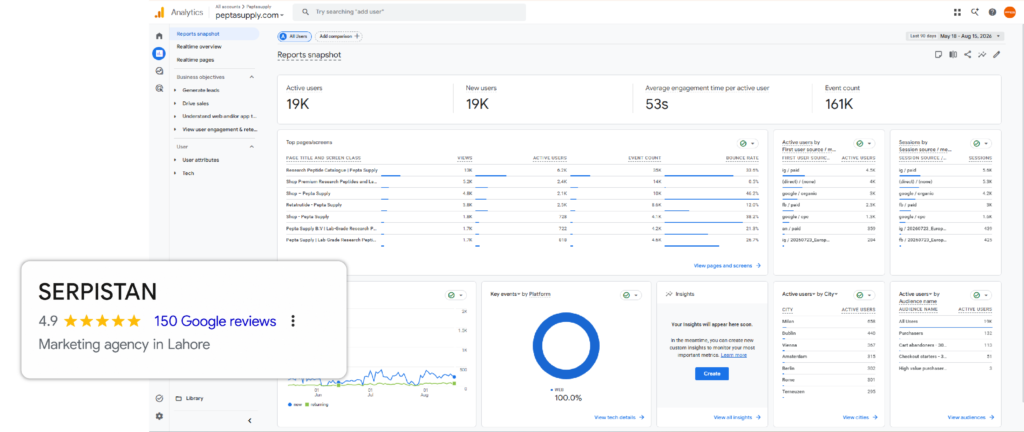Image resolution: width=1024 pixels, height=432 pixels.
Task: Click the 'google / organic' row in Sessions card
Action: [x=946, y=193]
